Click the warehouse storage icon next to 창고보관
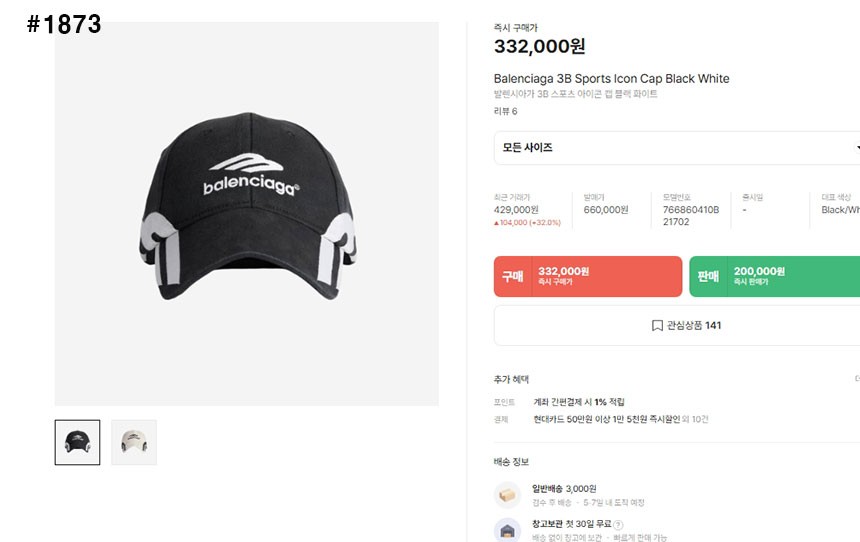The image size is (860, 542). click(x=507, y=530)
